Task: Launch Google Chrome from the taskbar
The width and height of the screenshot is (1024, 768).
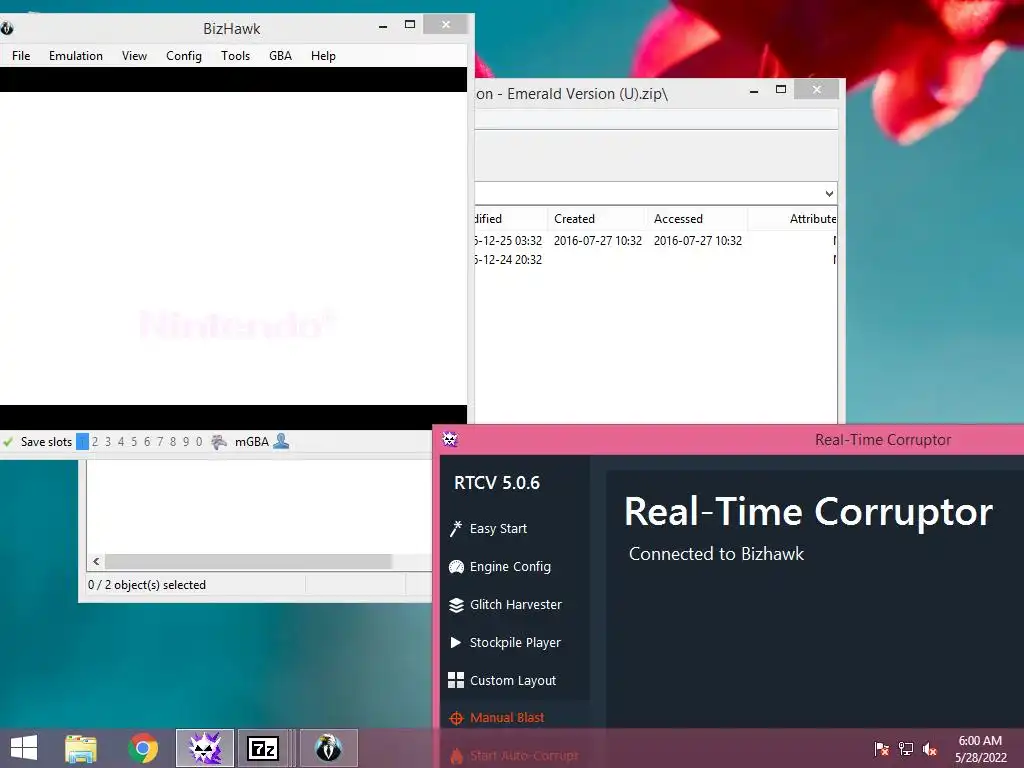Action: pyautogui.click(x=143, y=748)
